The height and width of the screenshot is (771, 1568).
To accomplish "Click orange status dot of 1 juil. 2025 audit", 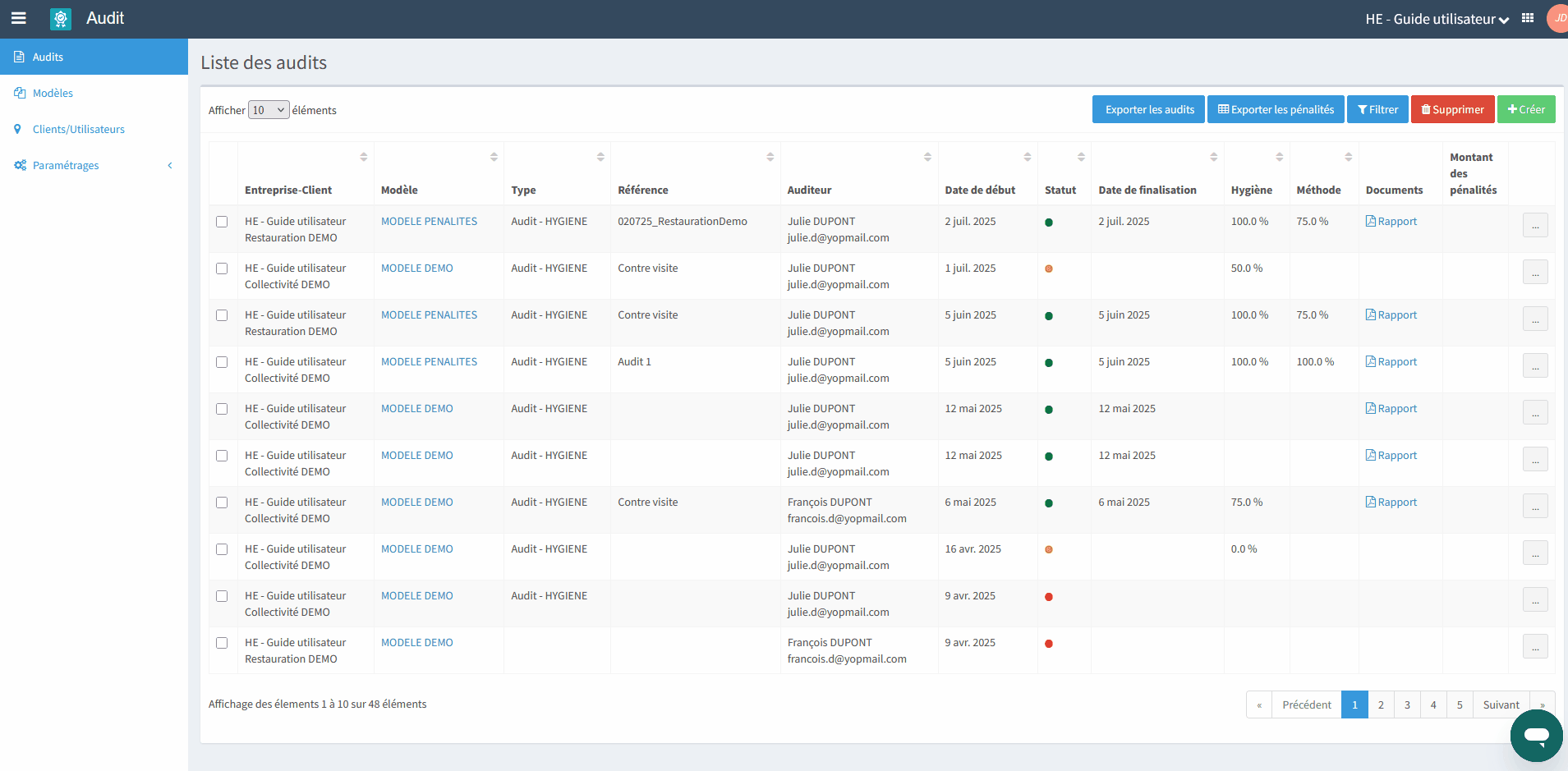I will (1049, 268).
